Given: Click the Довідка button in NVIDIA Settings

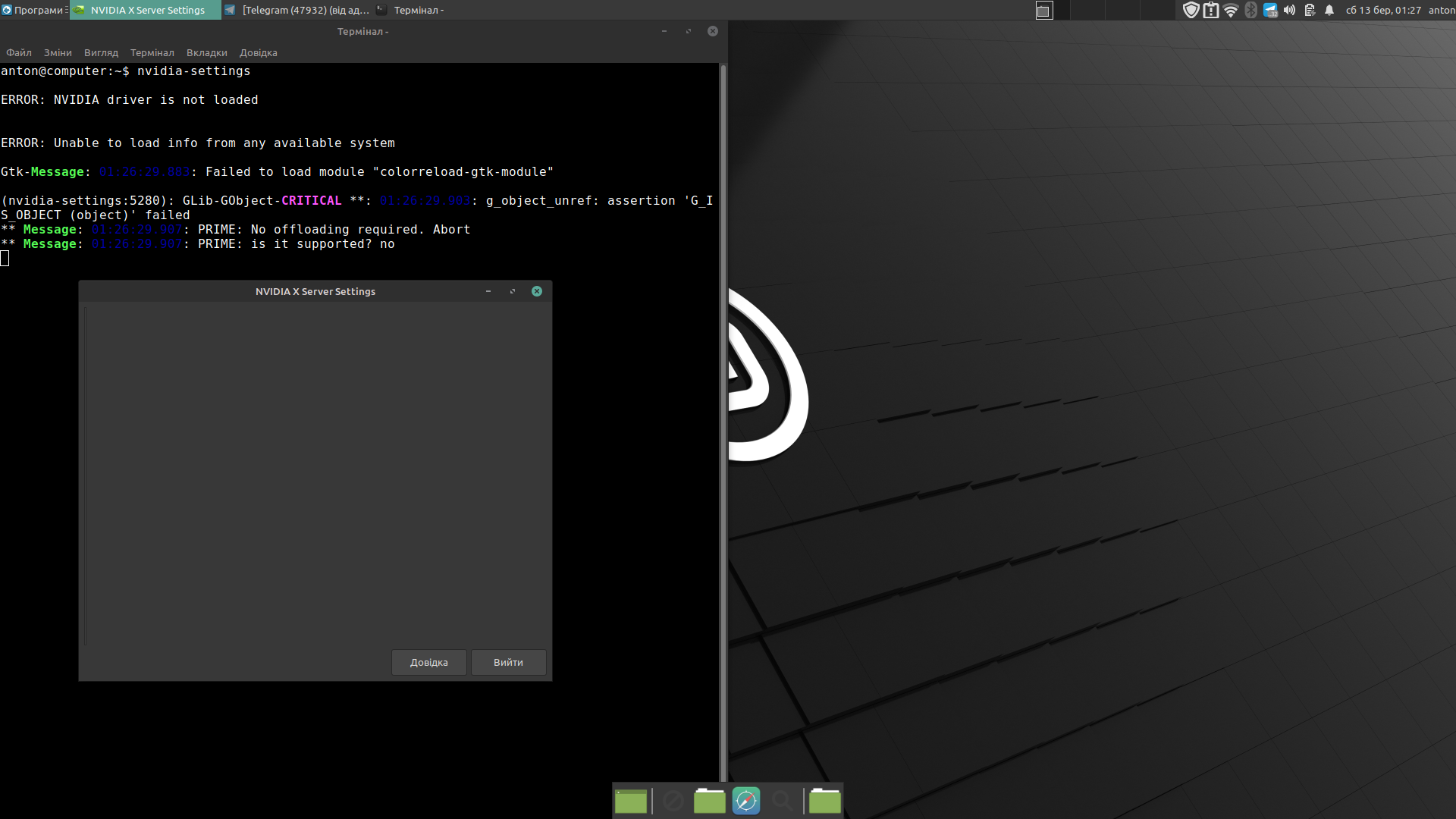Looking at the screenshot, I should pyautogui.click(x=429, y=662).
